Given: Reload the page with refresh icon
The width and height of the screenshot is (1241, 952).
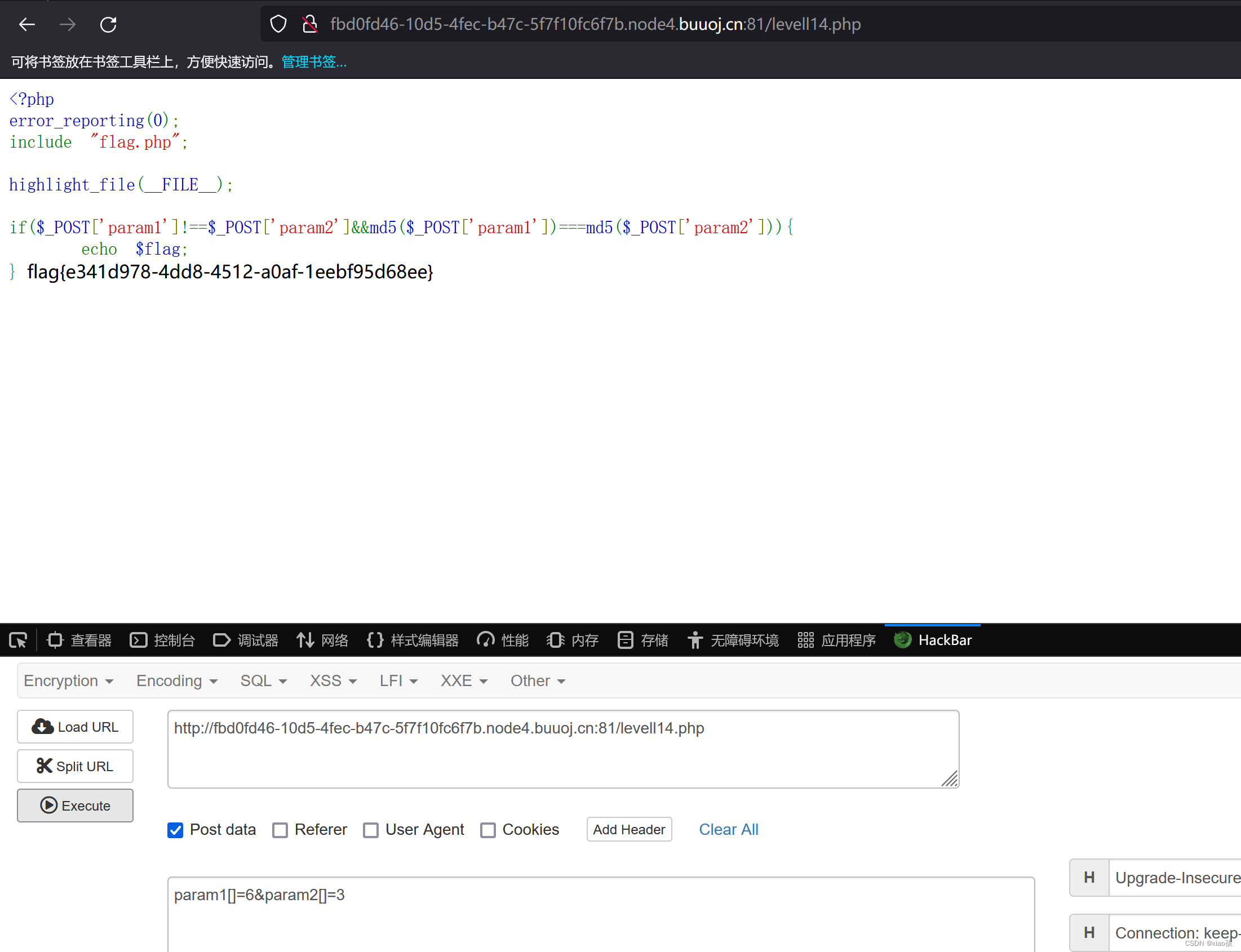Looking at the screenshot, I should click(108, 24).
